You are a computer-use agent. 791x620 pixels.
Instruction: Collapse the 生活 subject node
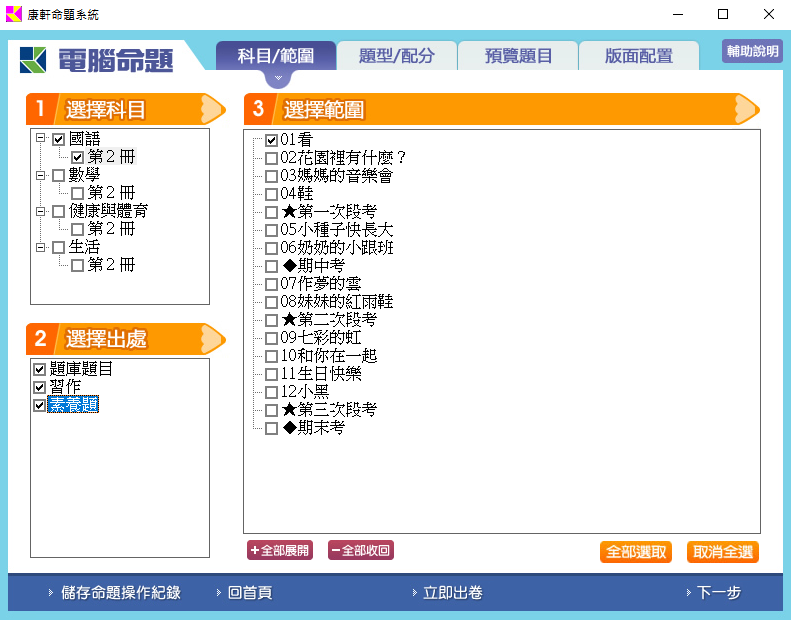40,247
